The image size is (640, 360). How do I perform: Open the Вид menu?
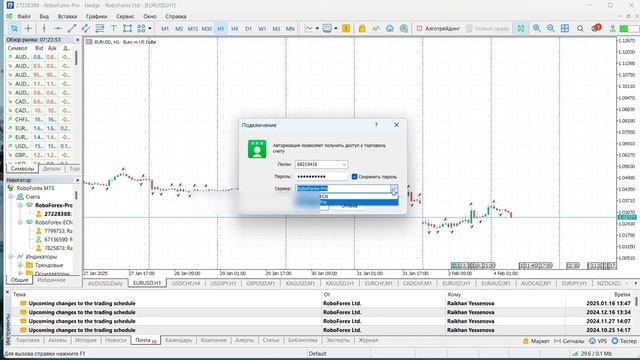(44, 16)
